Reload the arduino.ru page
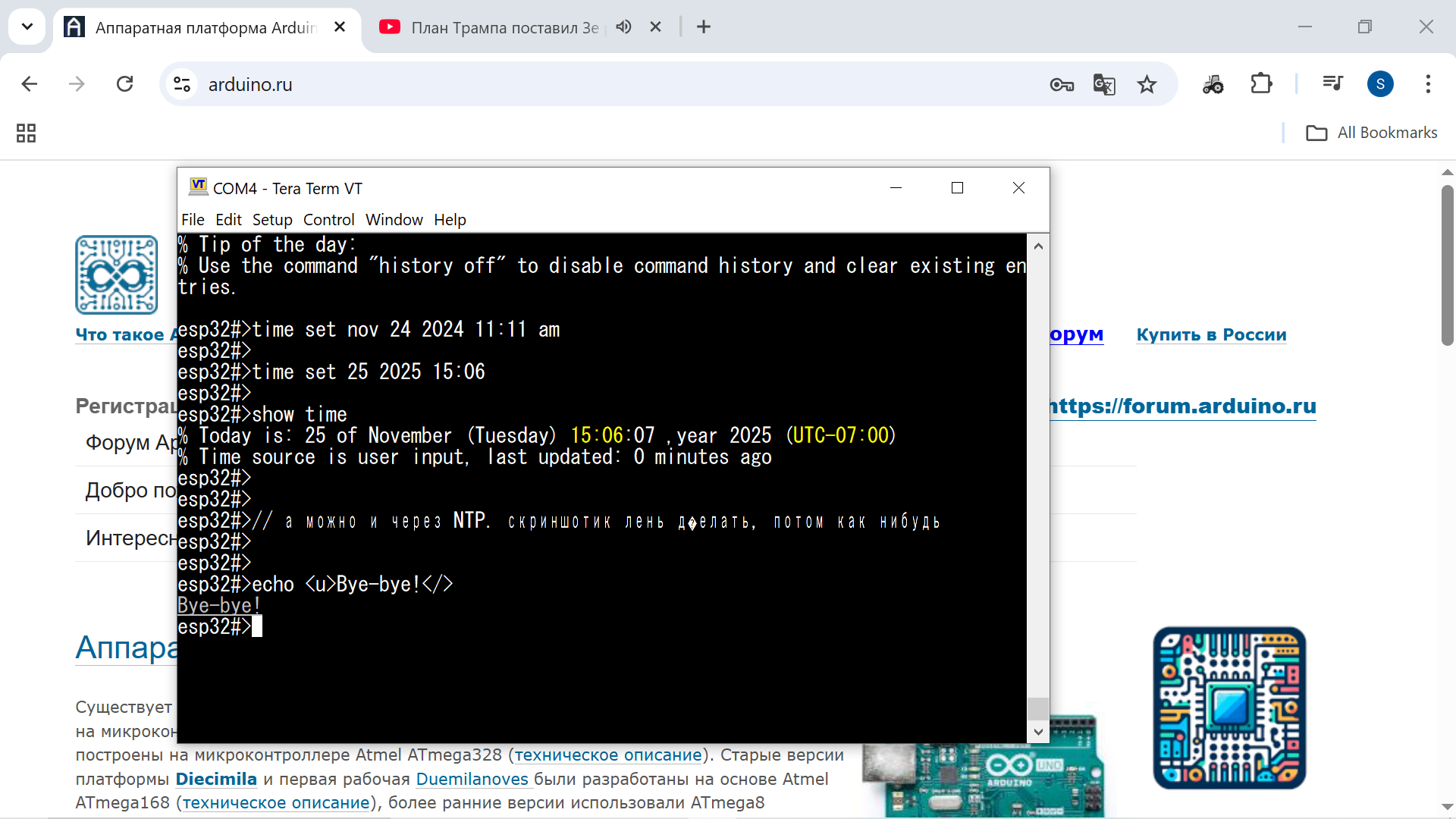 [x=125, y=84]
